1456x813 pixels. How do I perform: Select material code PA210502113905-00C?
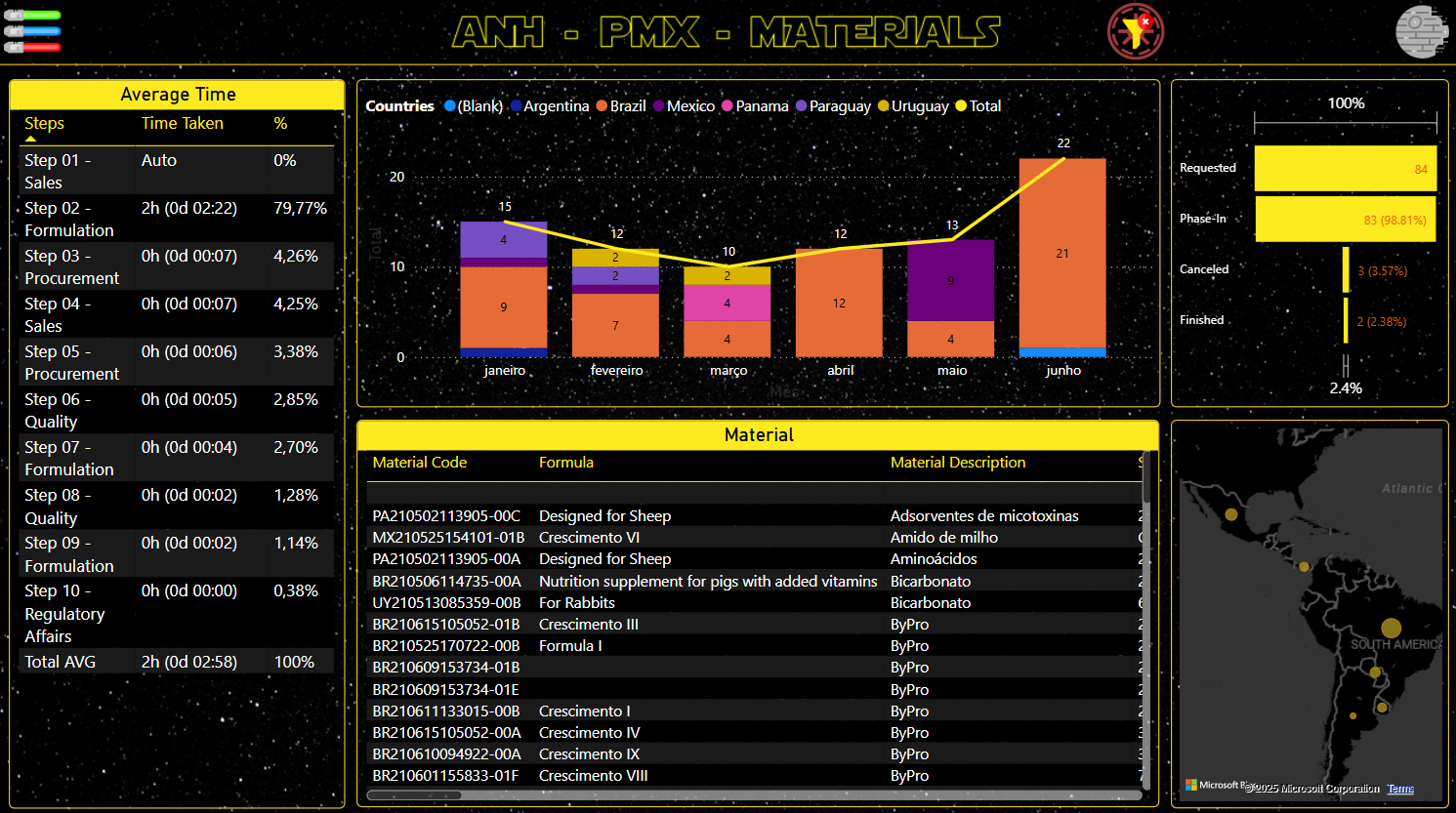tap(446, 515)
